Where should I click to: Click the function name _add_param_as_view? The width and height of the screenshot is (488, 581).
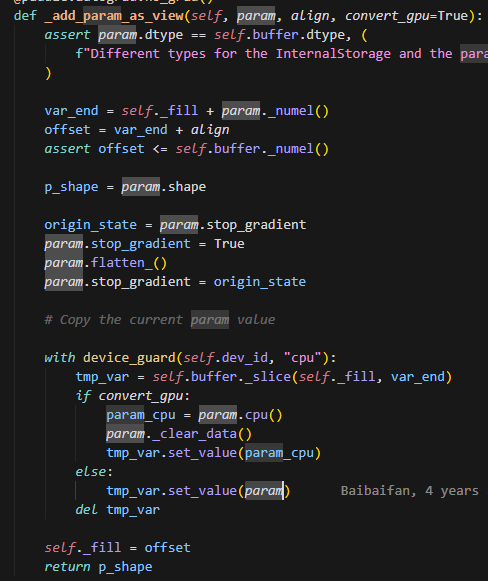coord(114,16)
